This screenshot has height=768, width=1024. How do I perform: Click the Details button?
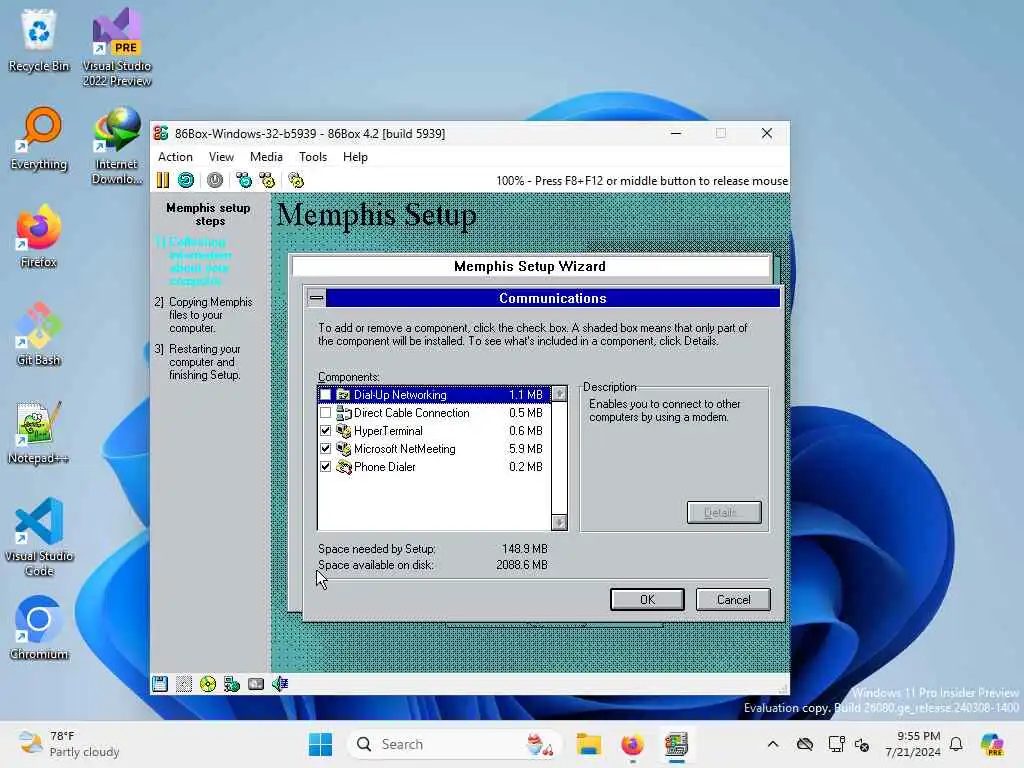click(724, 513)
